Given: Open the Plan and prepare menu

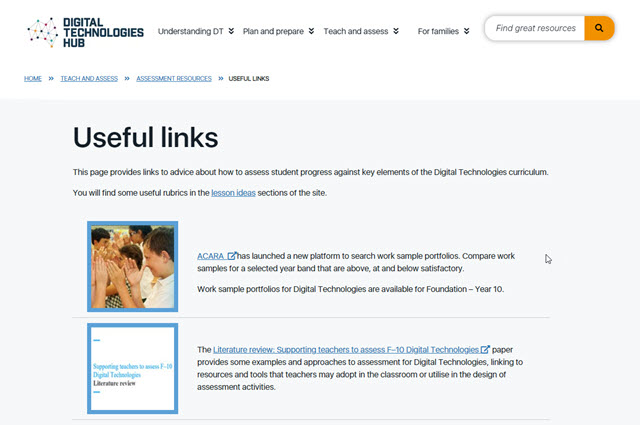Looking at the screenshot, I should pos(273,31).
